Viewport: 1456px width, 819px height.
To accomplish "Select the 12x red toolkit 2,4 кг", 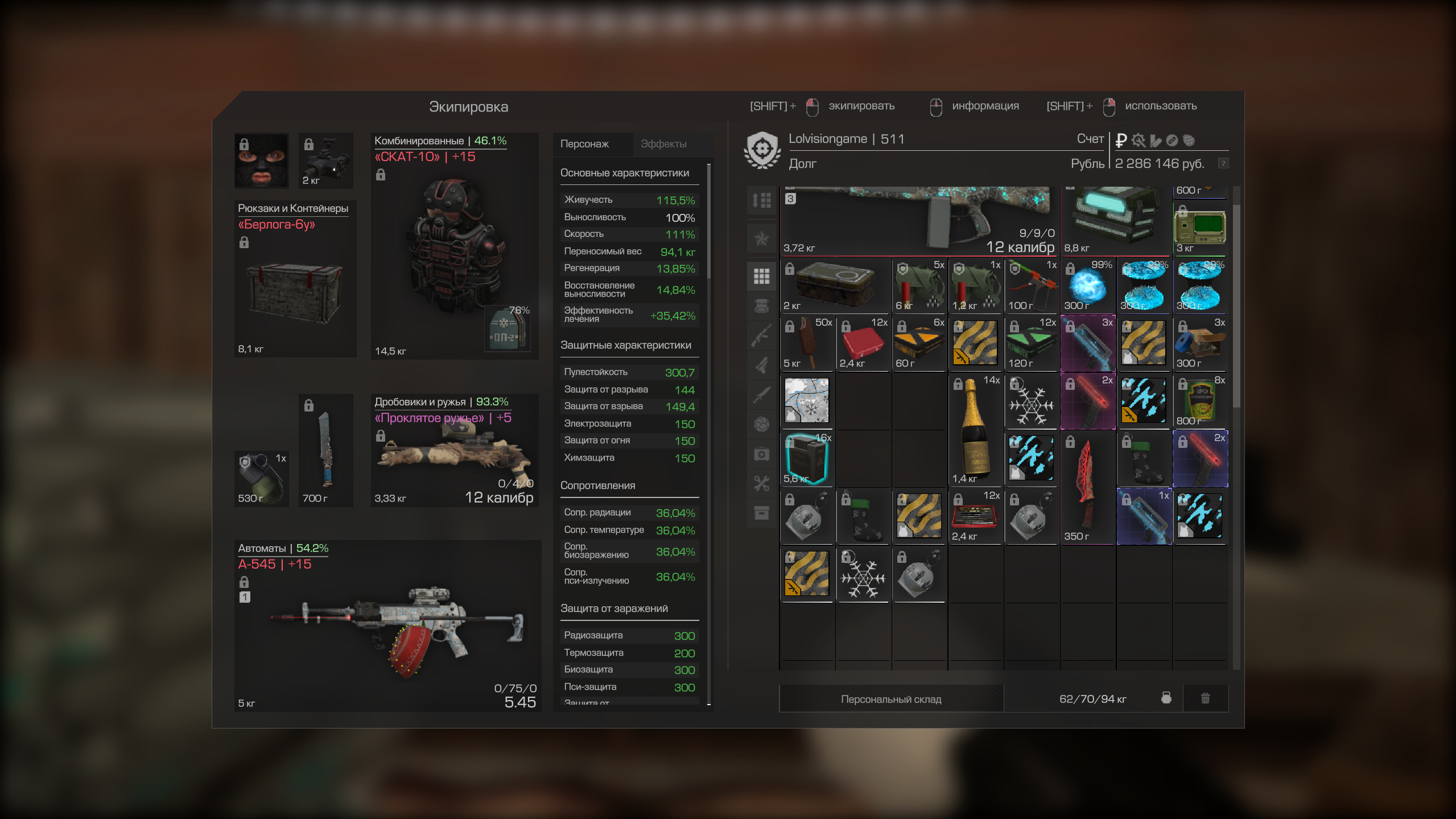I will click(x=975, y=516).
